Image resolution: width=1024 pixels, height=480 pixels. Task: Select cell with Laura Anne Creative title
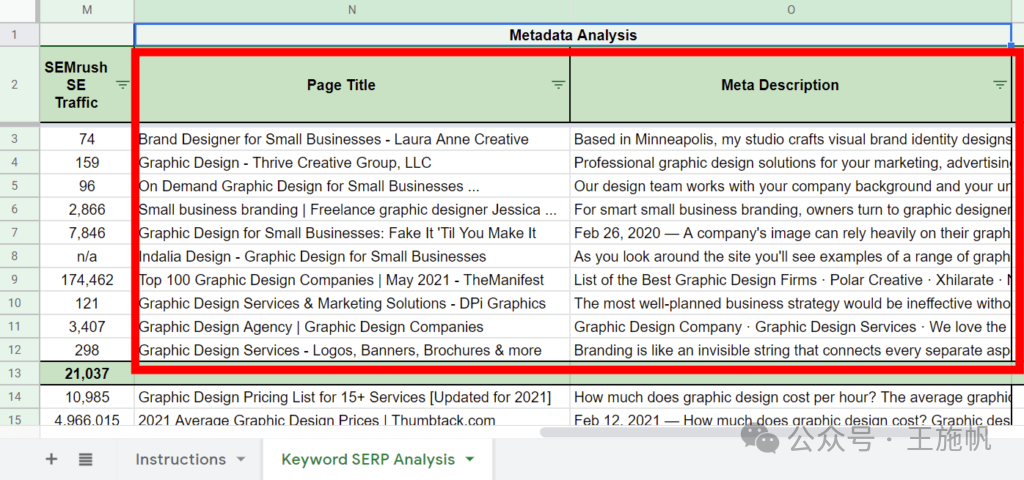point(352,139)
